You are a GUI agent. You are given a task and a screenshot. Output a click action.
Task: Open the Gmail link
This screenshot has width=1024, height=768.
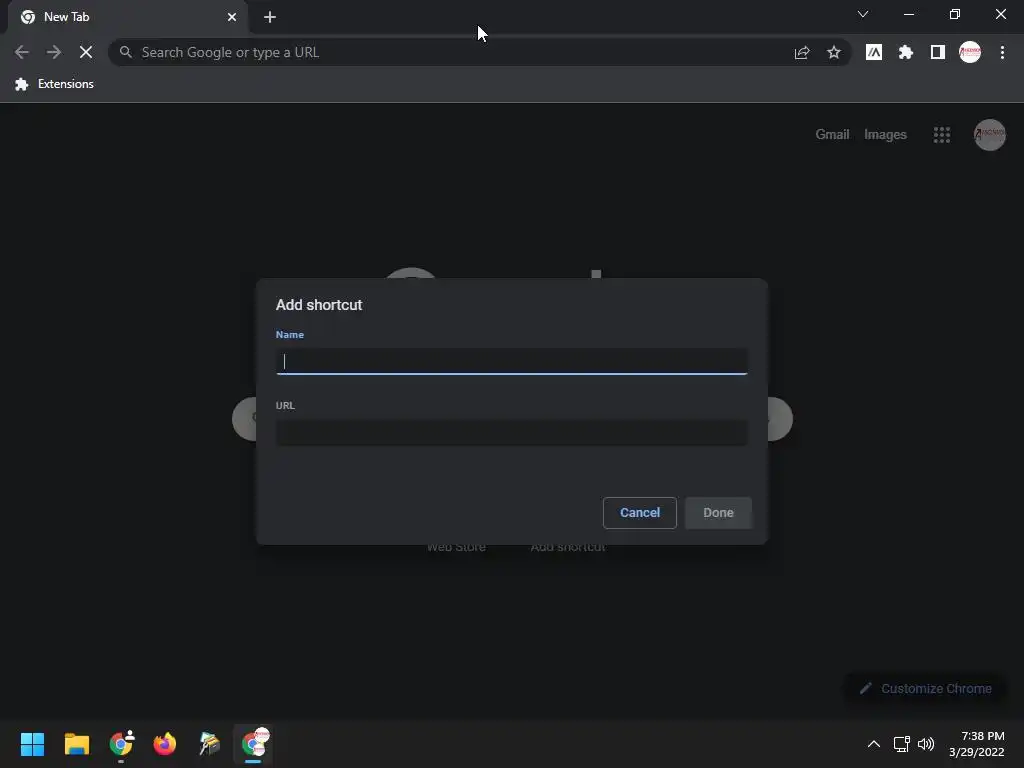click(x=832, y=135)
